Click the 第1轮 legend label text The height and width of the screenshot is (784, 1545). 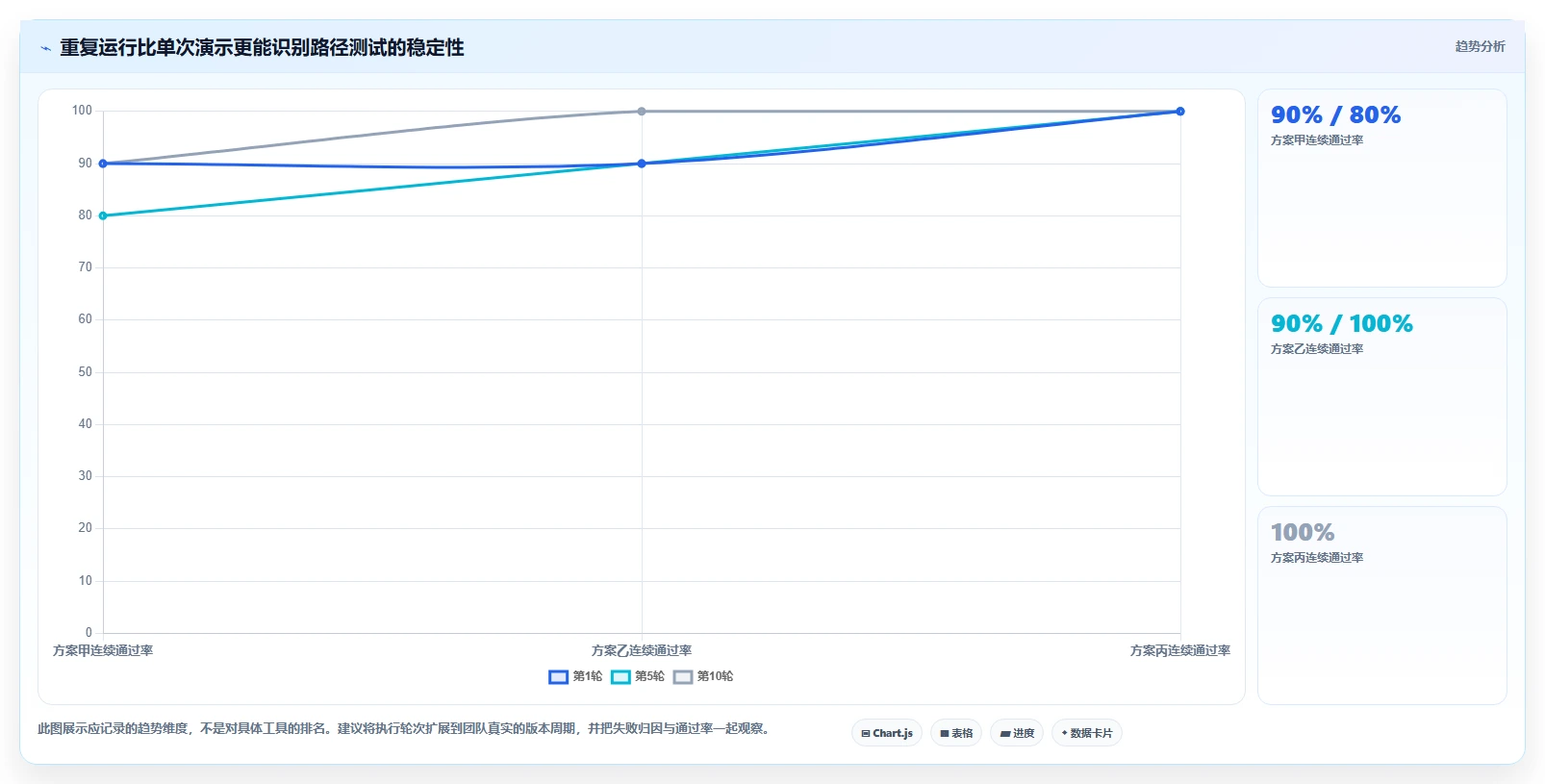[588, 677]
